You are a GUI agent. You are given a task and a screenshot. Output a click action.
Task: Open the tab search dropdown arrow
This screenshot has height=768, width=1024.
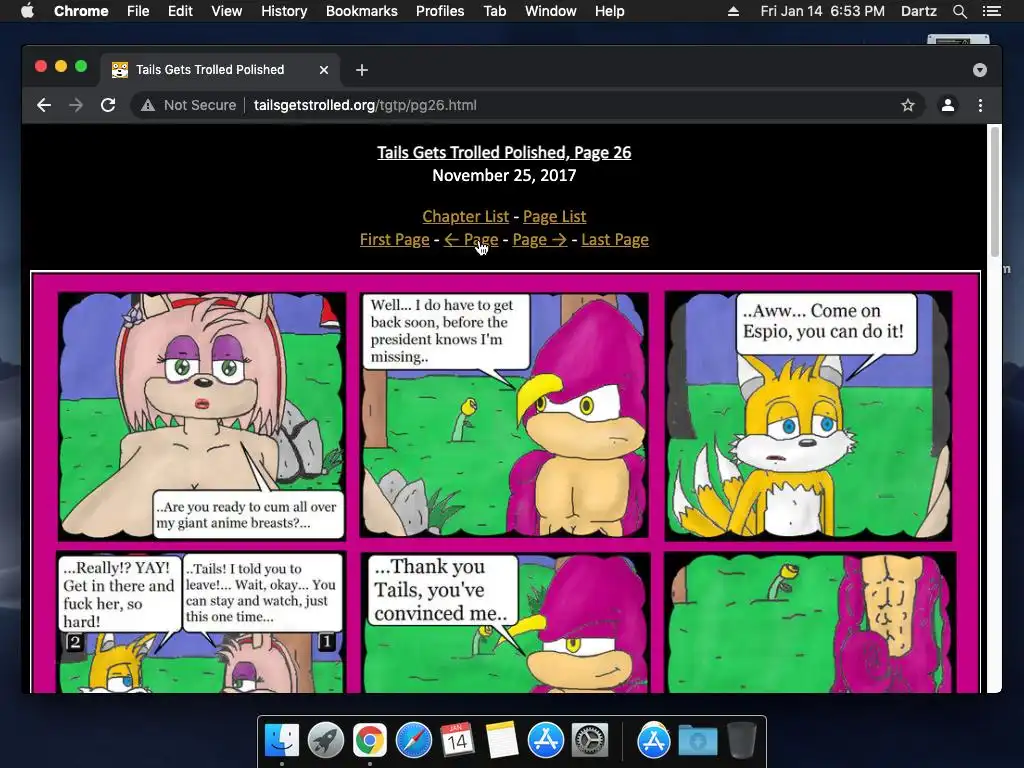pyautogui.click(x=980, y=70)
